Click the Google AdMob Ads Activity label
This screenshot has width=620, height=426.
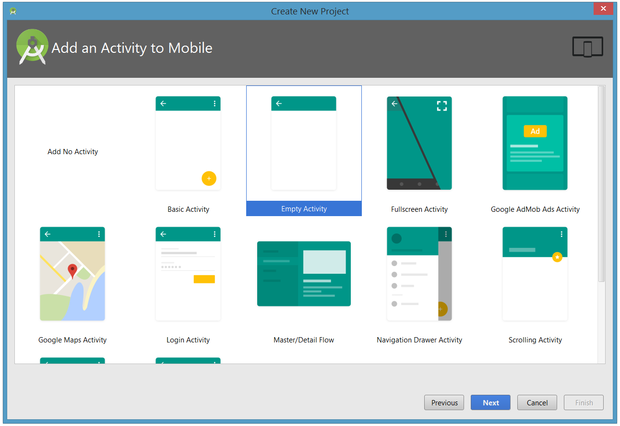[535, 209]
